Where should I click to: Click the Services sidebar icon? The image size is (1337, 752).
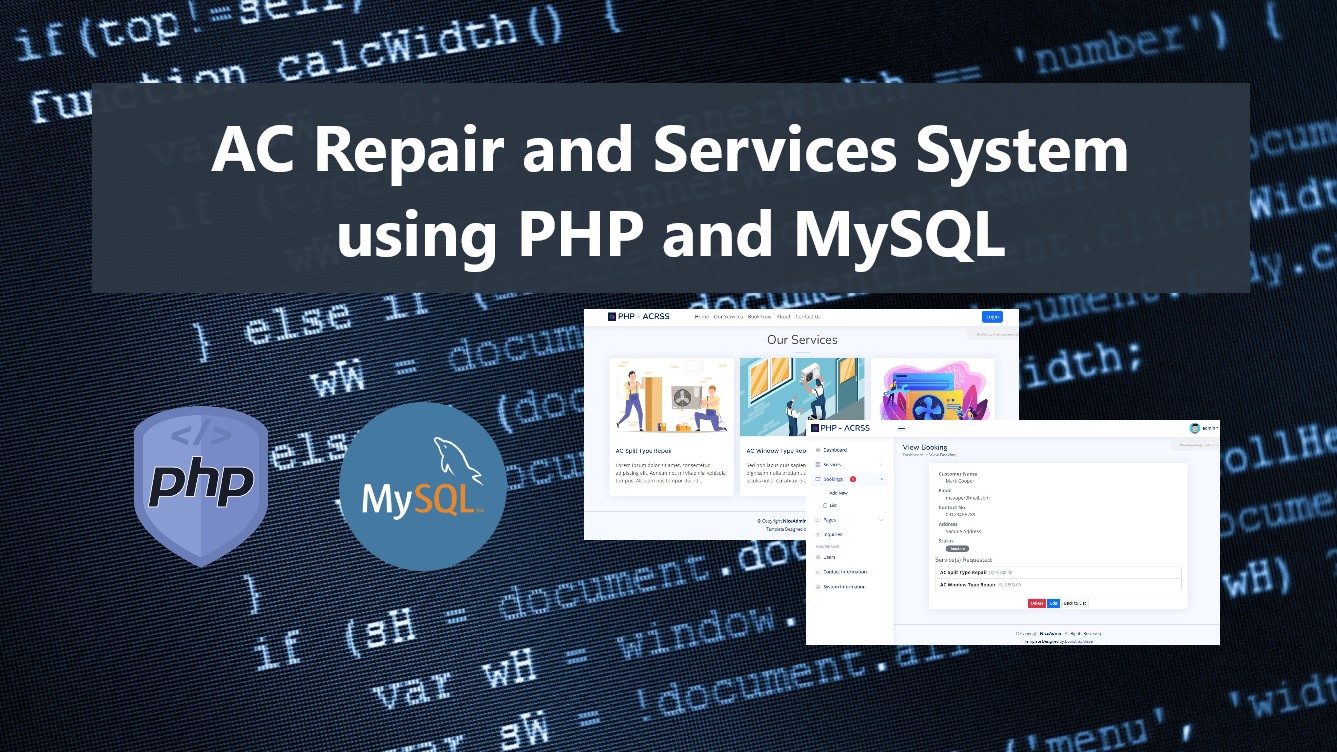pos(818,465)
